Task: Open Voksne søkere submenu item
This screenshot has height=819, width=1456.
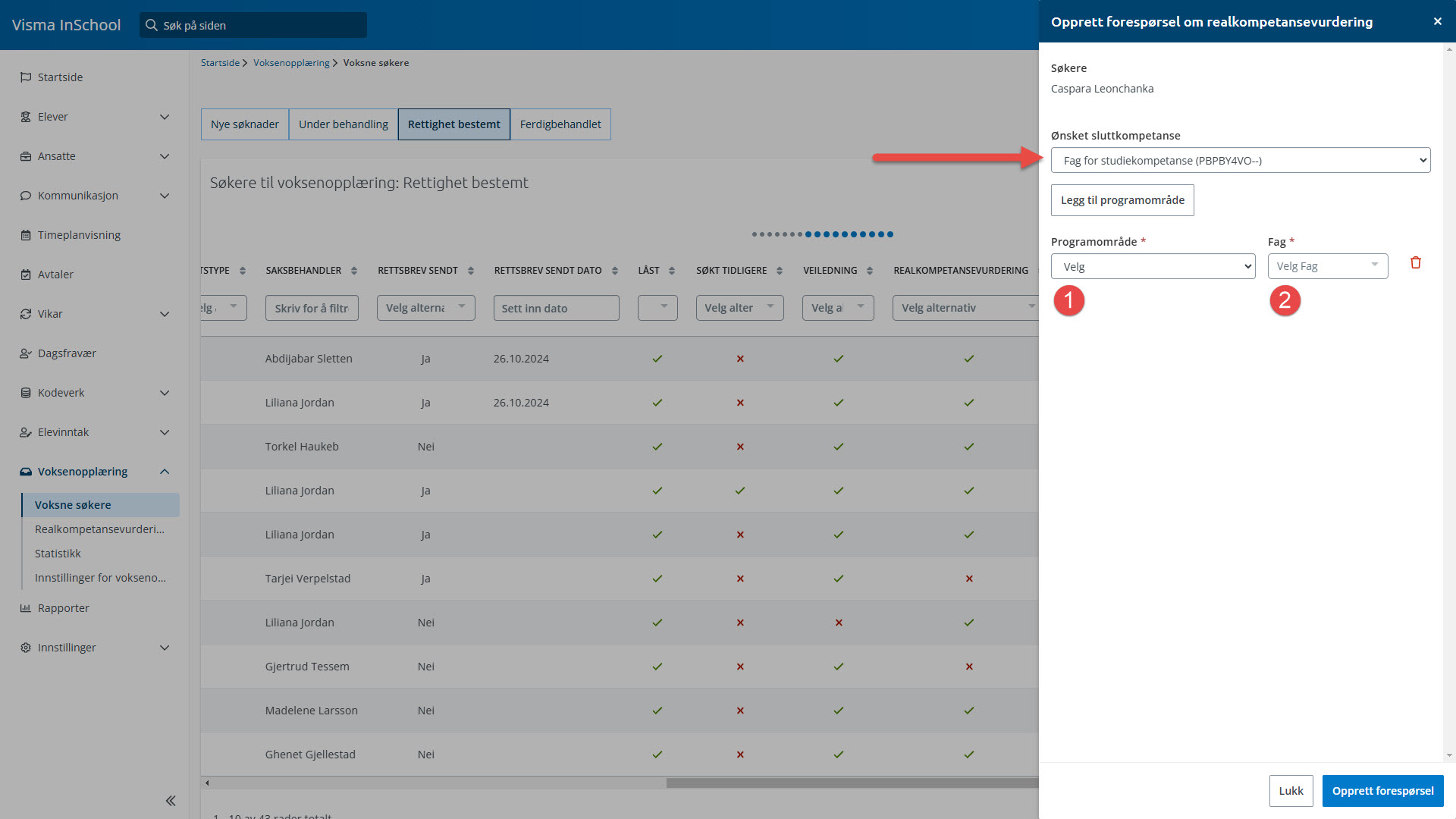Action: pos(101,505)
